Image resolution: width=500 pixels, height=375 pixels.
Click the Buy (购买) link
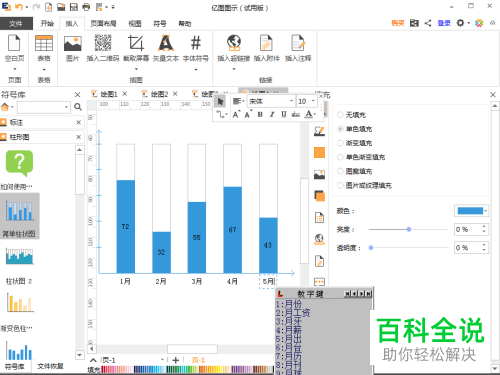(397, 23)
